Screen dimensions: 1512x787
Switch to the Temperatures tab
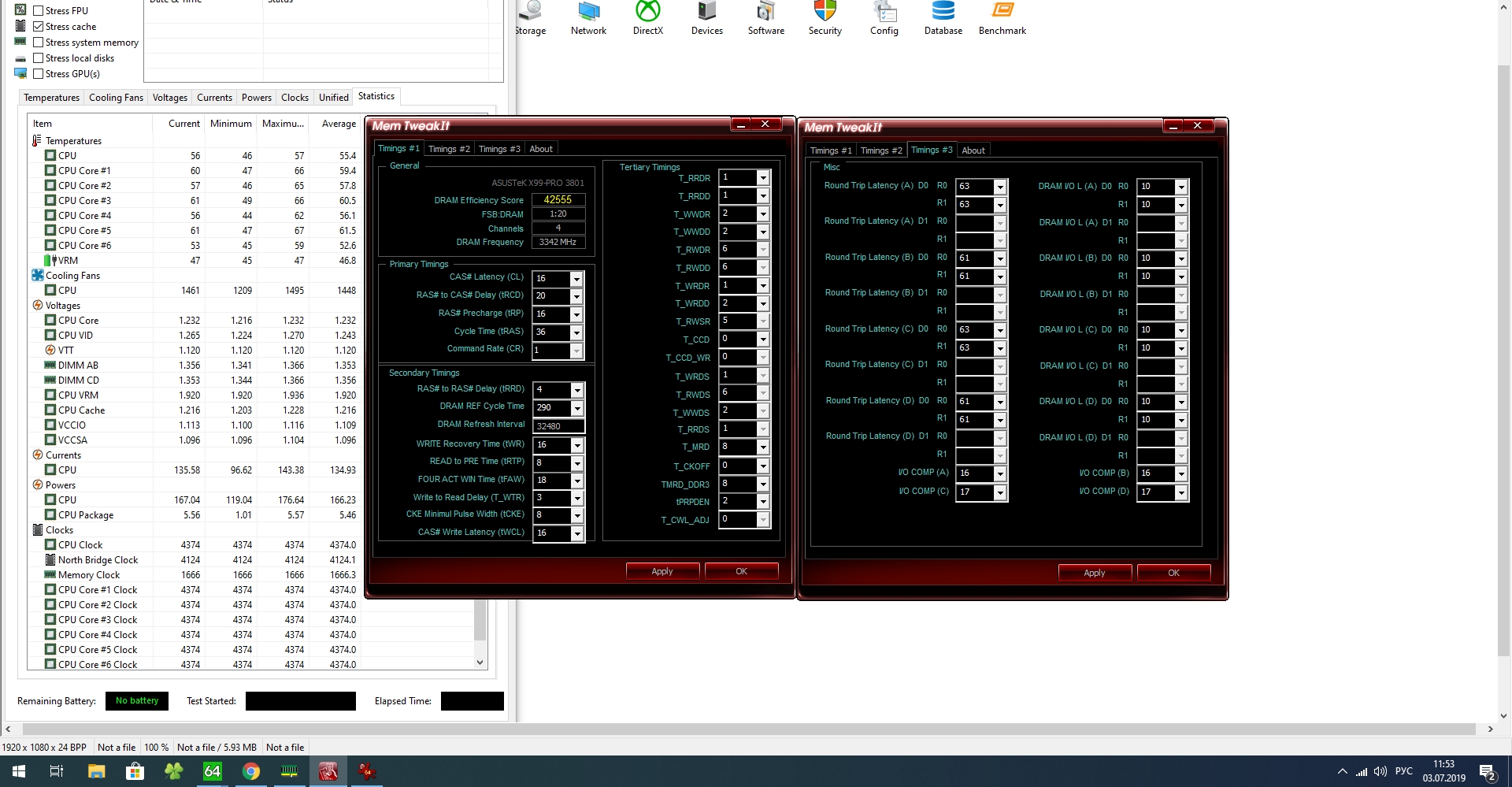pos(51,98)
